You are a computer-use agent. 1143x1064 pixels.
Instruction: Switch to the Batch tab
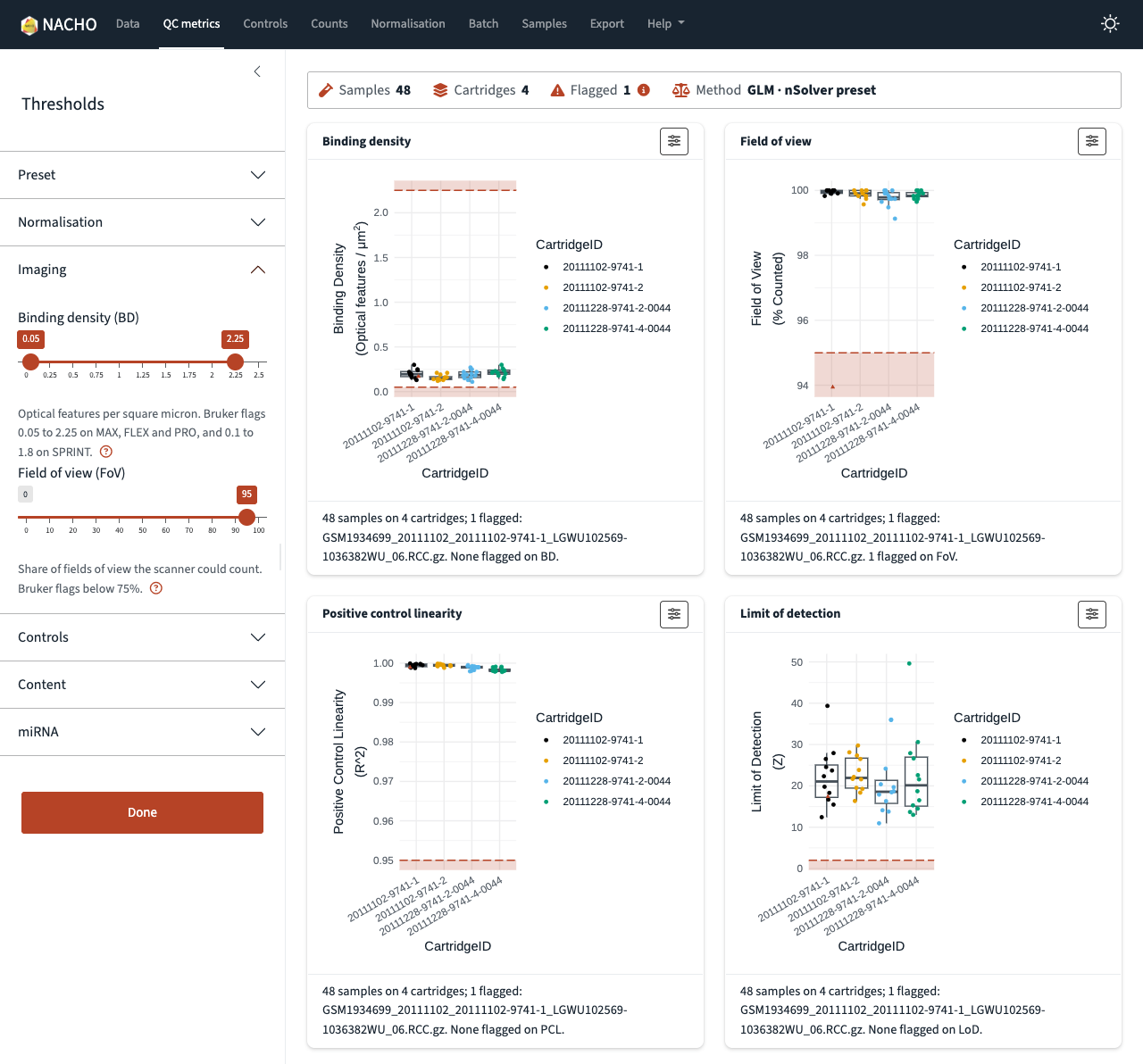(483, 24)
